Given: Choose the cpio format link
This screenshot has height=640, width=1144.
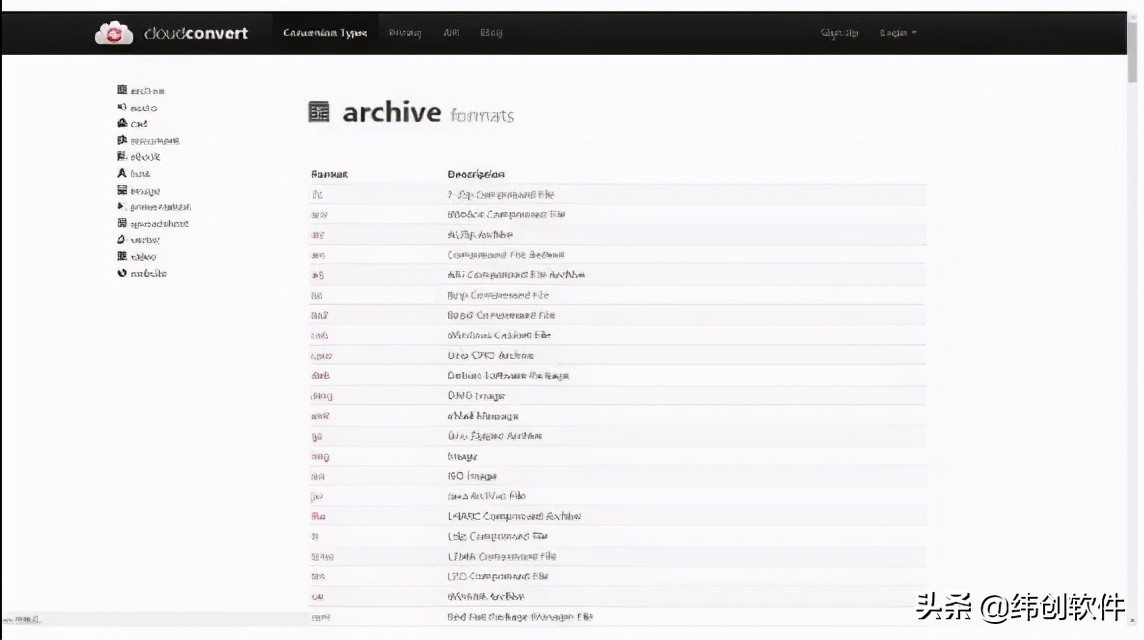Looking at the screenshot, I should coord(321,356).
